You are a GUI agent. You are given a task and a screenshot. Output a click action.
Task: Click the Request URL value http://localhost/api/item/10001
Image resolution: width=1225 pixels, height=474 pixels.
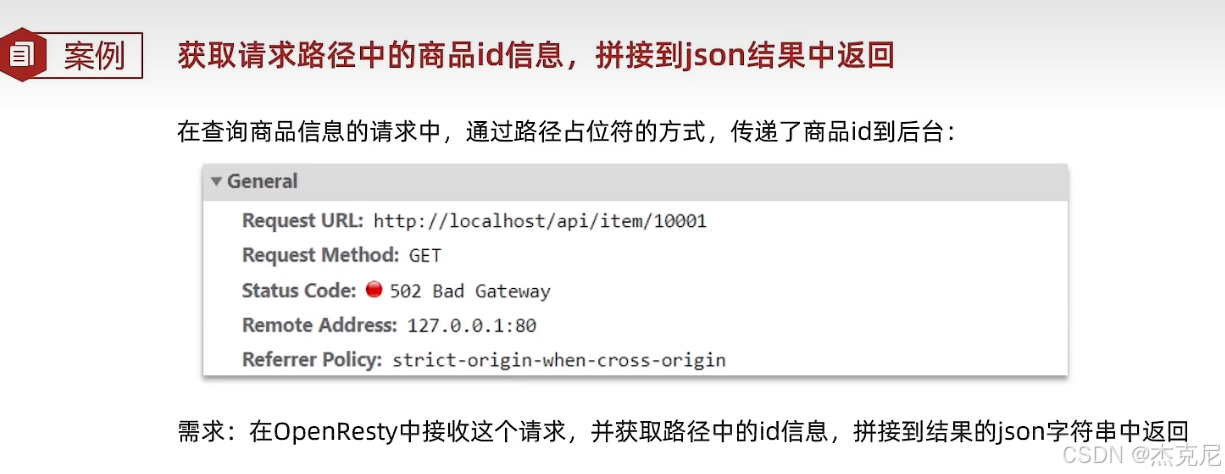540,221
